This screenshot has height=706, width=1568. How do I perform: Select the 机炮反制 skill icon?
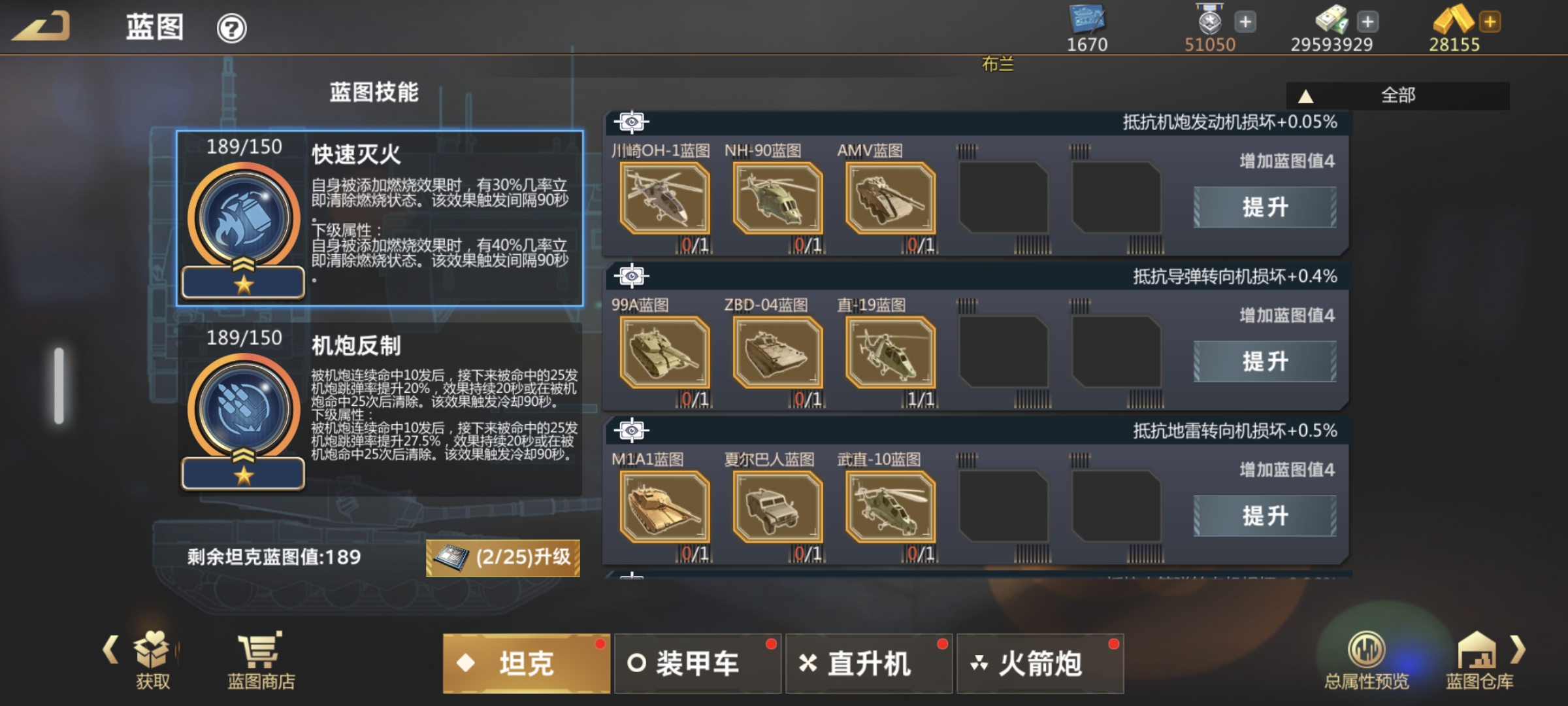point(244,409)
